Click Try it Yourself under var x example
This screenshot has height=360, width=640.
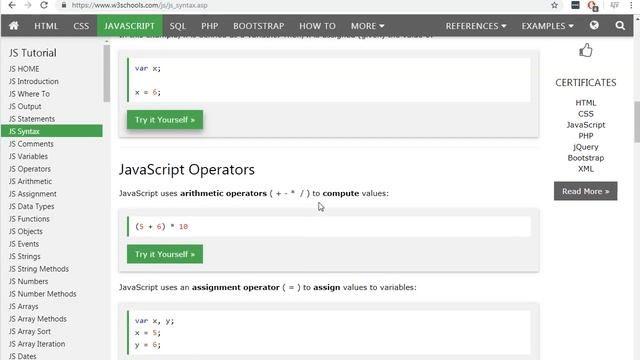165,120
